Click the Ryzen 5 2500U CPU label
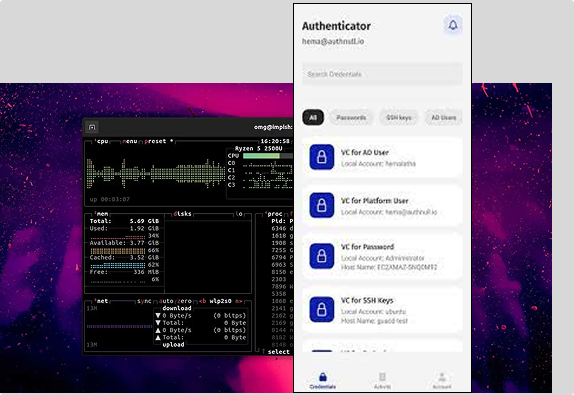 (x=258, y=148)
